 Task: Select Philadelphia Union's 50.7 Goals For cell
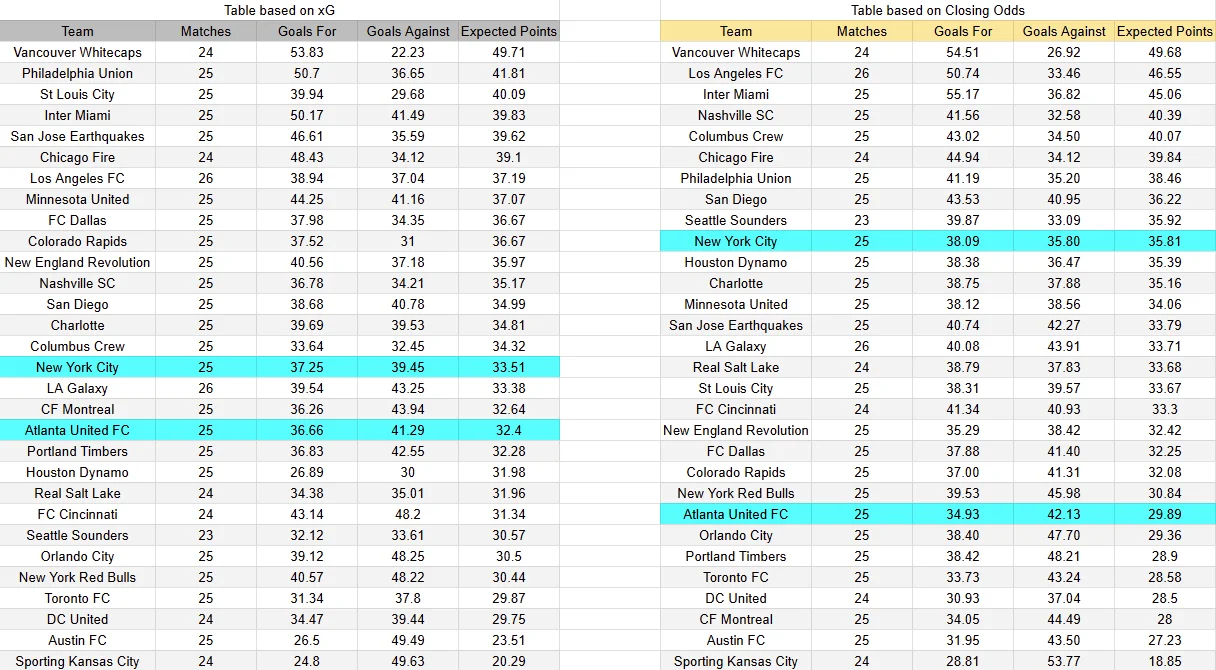pos(307,73)
